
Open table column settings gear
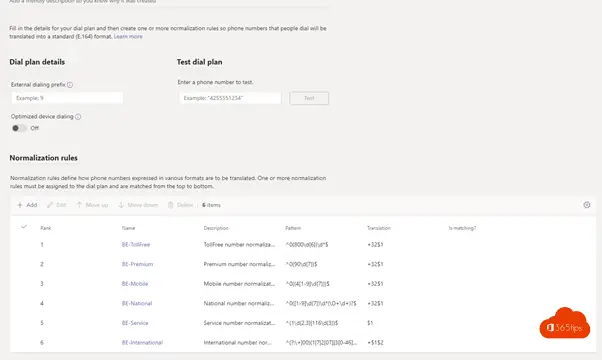(x=587, y=205)
